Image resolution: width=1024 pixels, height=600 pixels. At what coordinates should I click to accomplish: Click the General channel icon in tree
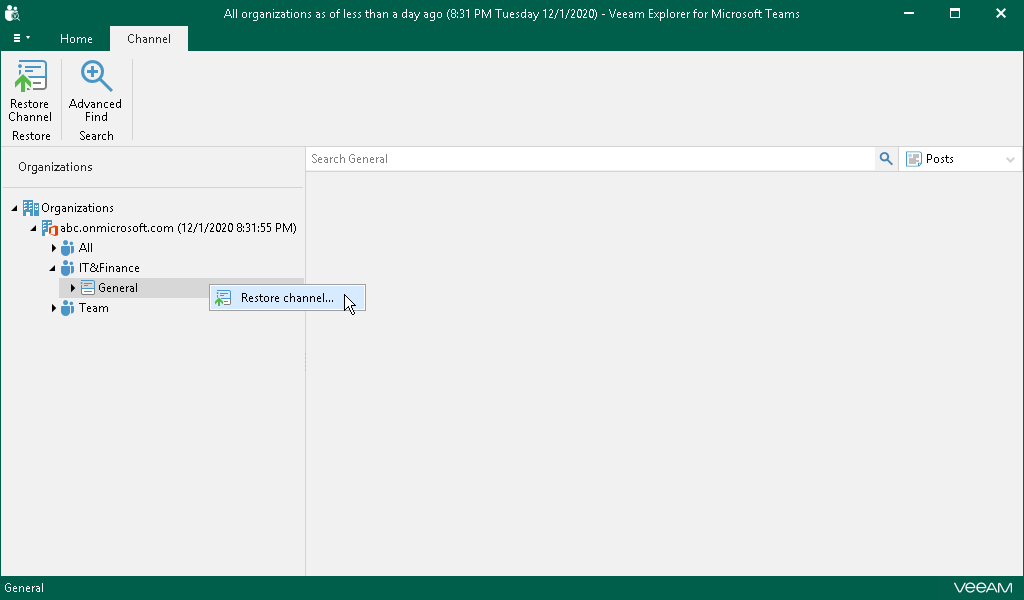pyautogui.click(x=88, y=288)
